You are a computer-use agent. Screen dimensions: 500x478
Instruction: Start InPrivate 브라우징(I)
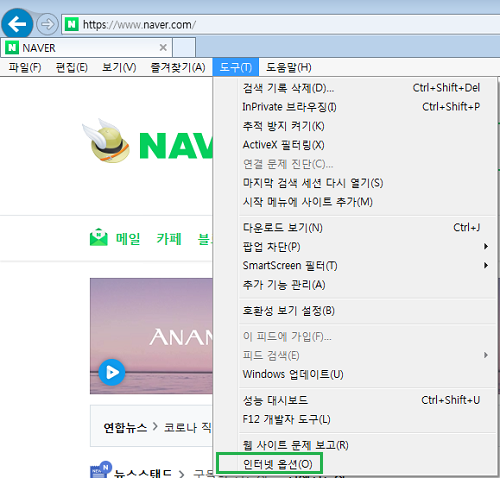355,107
